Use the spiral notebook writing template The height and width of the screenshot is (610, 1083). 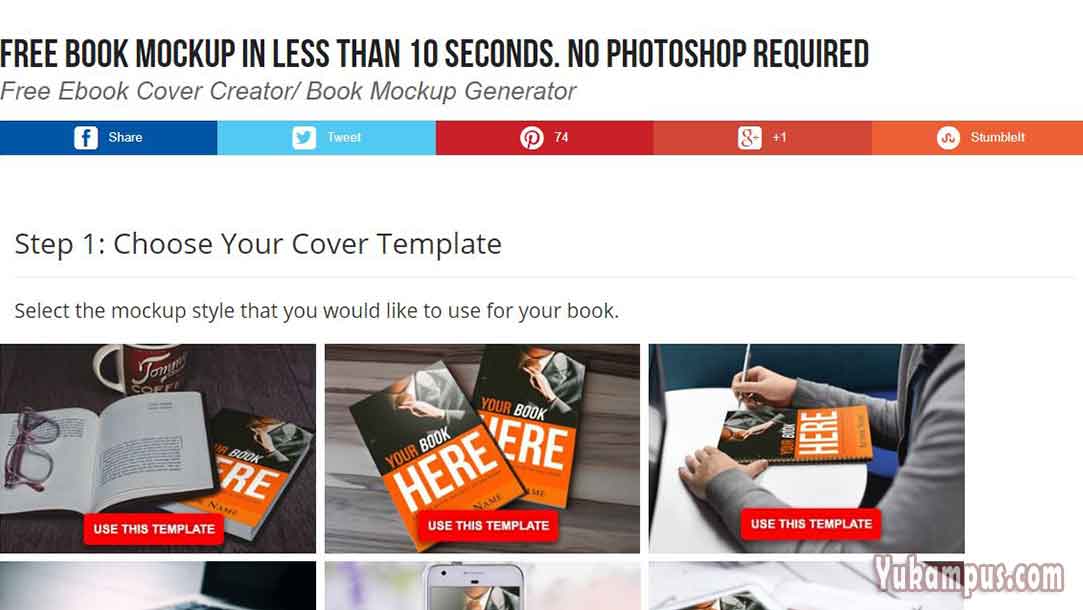point(812,524)
